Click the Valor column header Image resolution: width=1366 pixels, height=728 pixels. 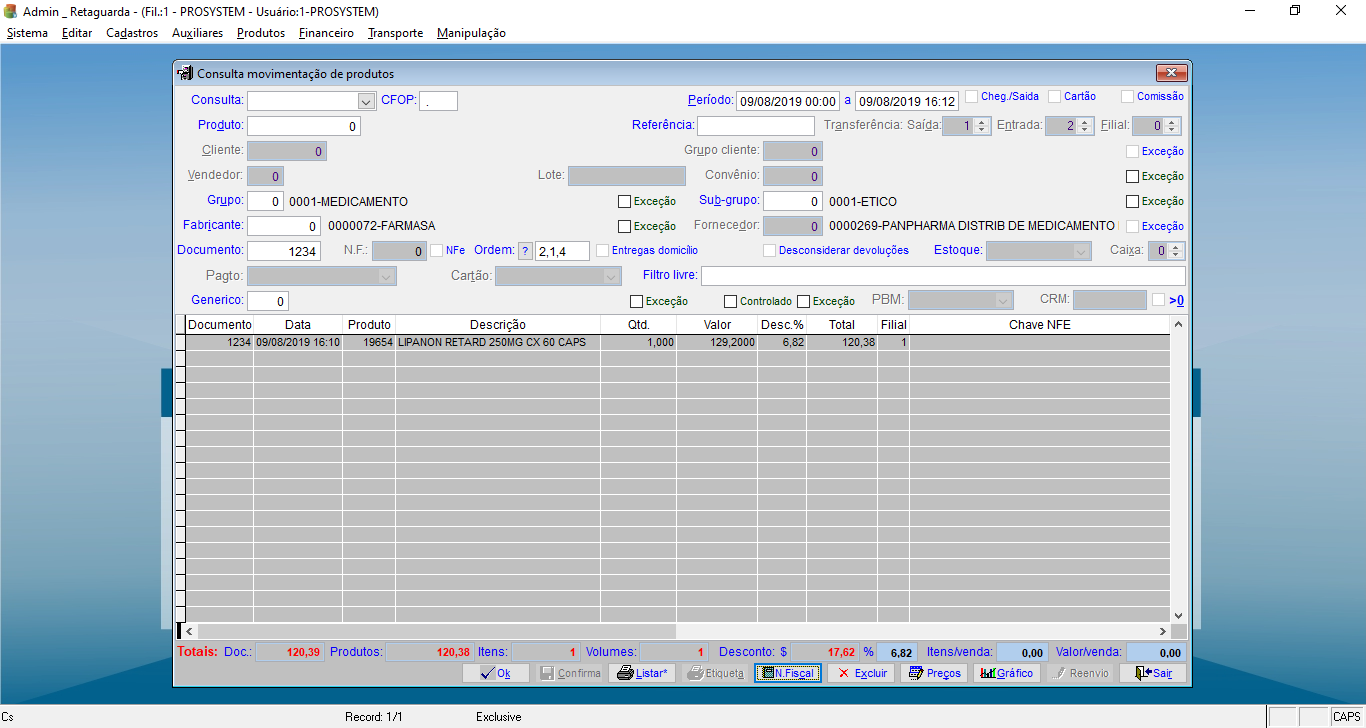[x=716, y=325]
